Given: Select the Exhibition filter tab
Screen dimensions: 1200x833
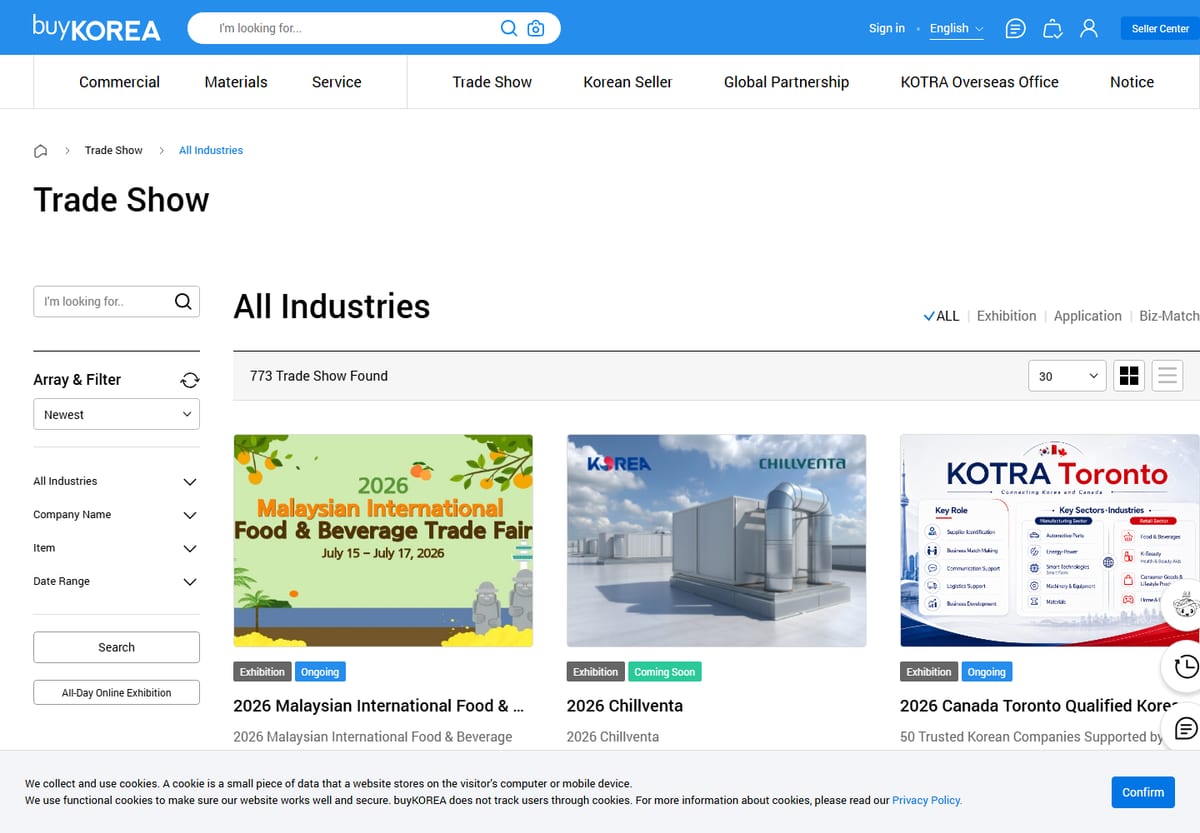Looking at the screenshot, I should 1006,316.
